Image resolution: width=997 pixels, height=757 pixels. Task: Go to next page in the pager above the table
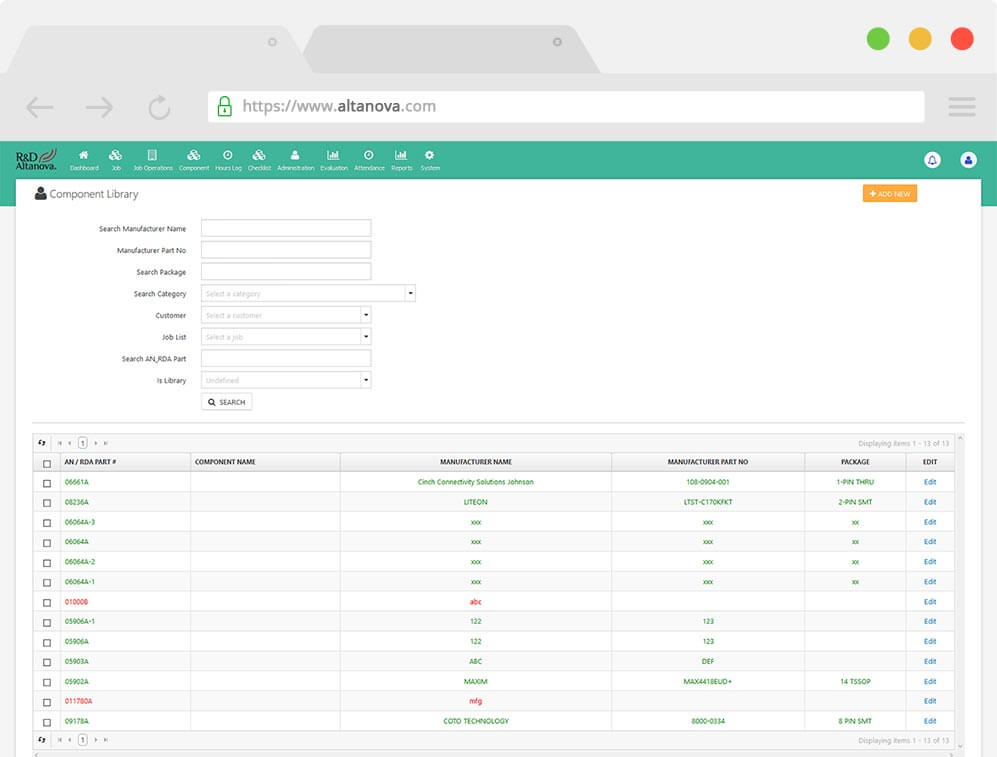coord(96,443)
